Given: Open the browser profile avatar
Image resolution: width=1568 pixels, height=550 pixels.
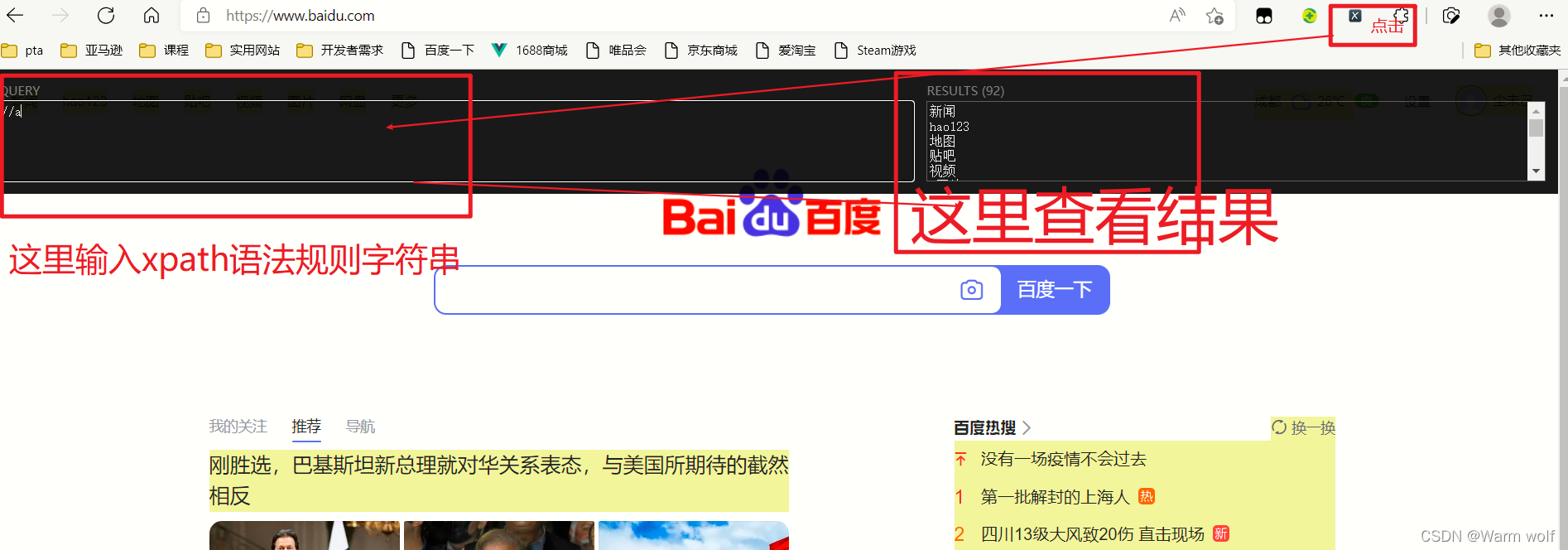Looking at the screenshot, I should 1499,16.
